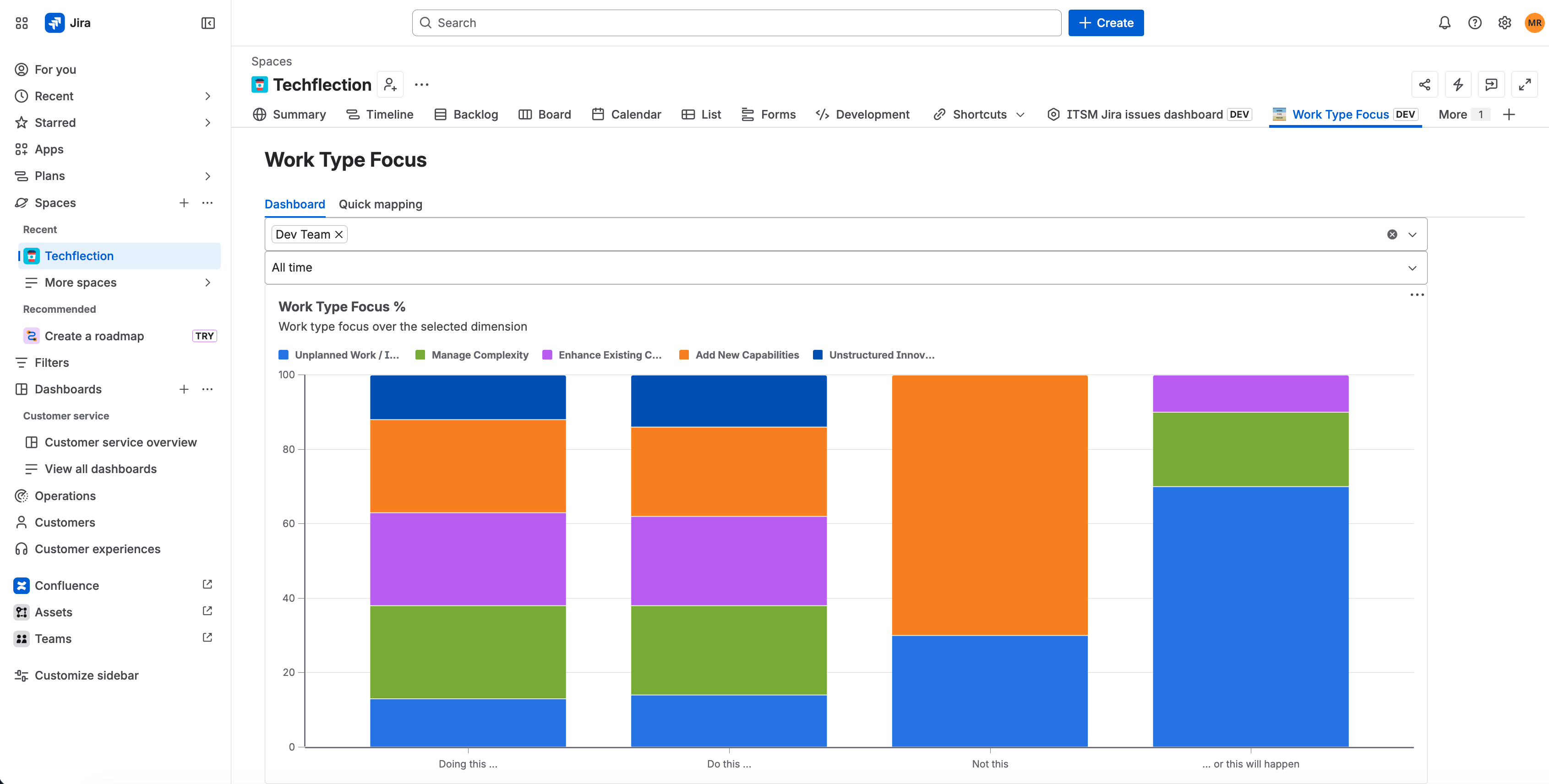Screen dimensions: 1549x784
Task: Toggle Add New Capabilities legend swatch
Action: 684,355
